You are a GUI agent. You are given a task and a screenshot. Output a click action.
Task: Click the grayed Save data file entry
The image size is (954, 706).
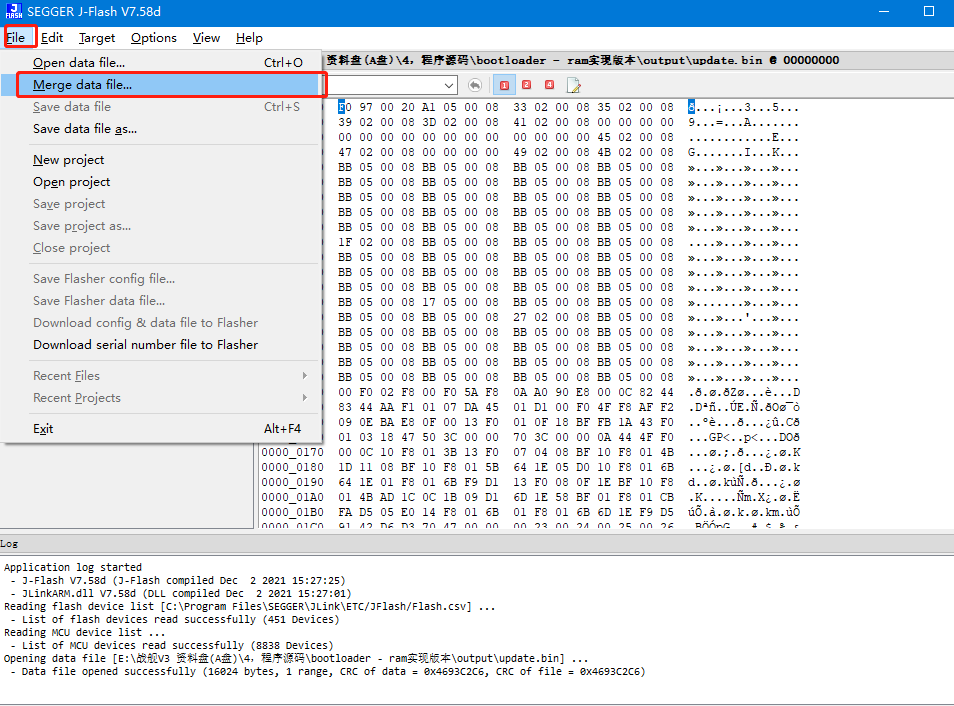[x=161, y=107]
